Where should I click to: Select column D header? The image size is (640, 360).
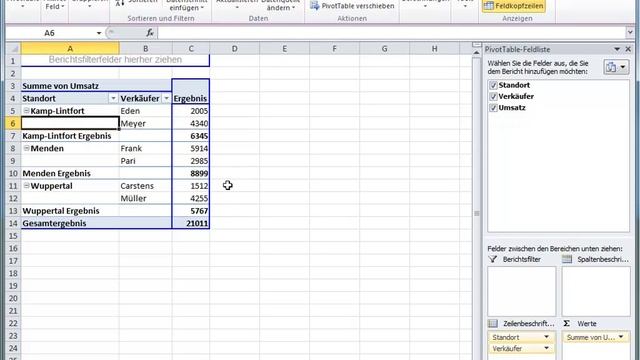tap(235, 49)
